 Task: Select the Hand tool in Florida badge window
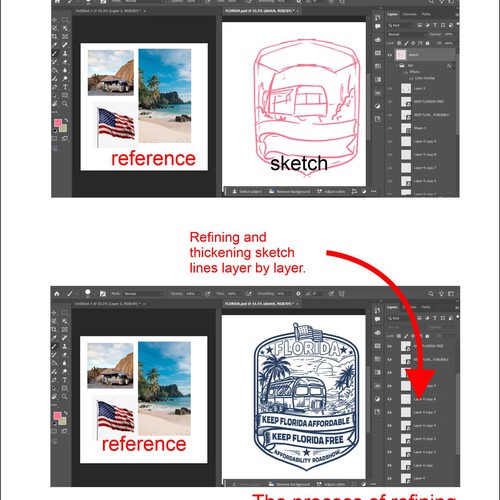54,397
